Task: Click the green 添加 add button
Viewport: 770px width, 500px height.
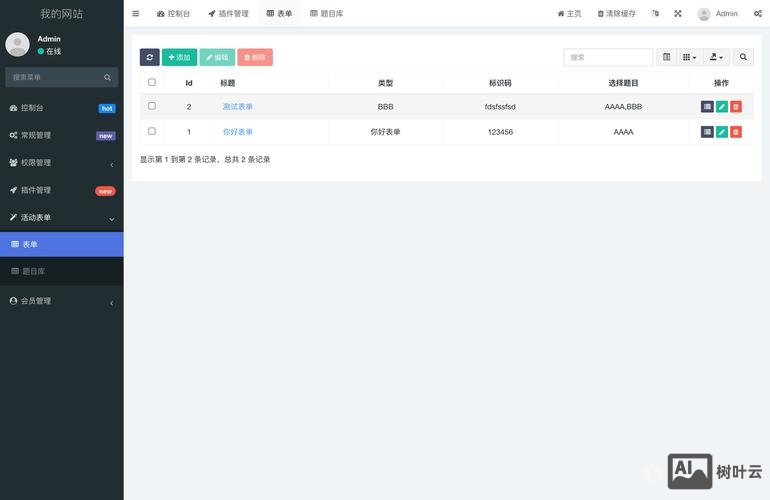Action: click(179, 57)
